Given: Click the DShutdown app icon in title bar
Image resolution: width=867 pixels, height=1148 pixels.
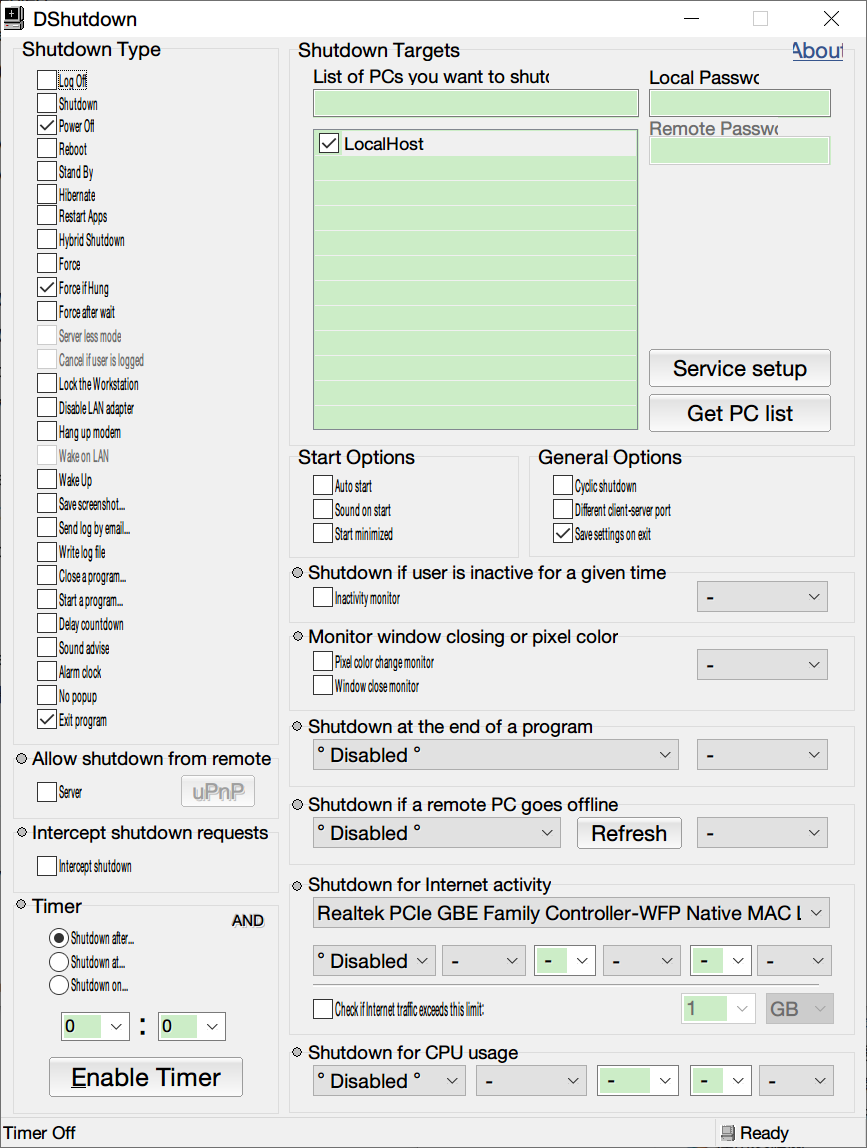Looking at the screenshot, I should [x=14, y=18].
